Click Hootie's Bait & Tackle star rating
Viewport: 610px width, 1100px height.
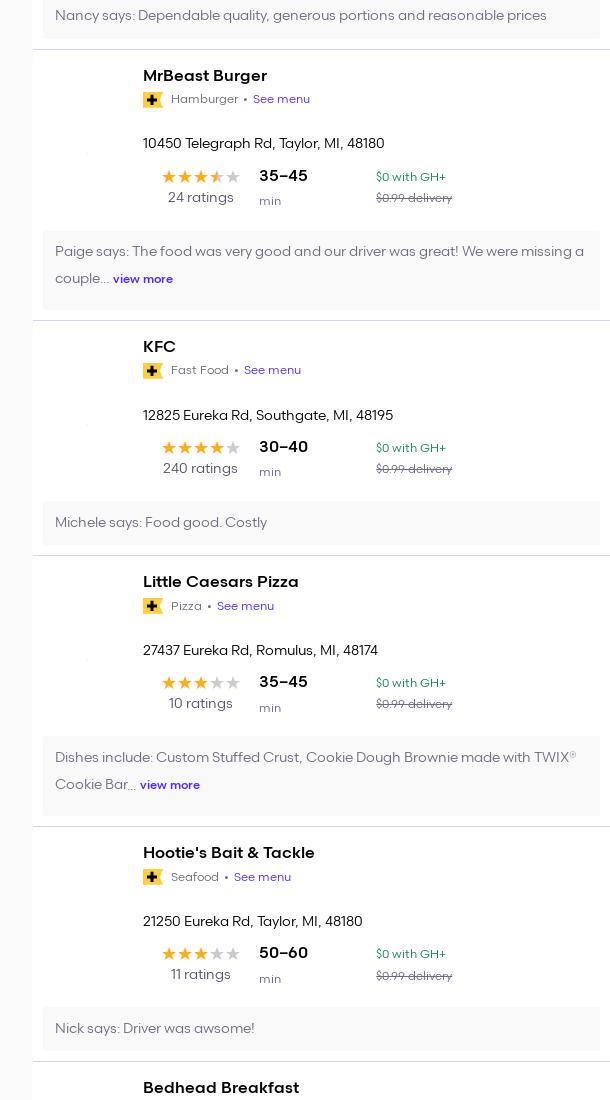tap(200, 954)
